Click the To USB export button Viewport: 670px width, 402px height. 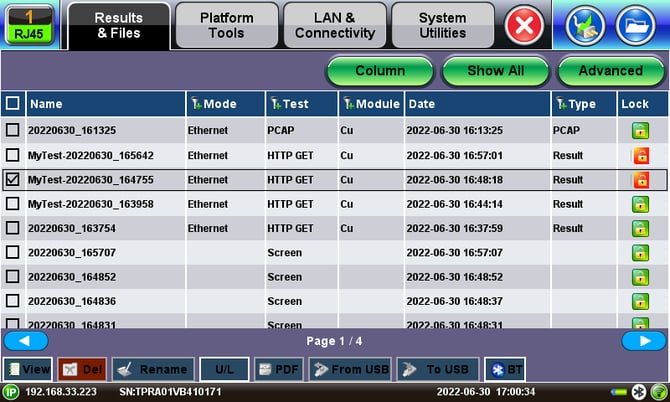pyautogui.click(x=438, y=369)
